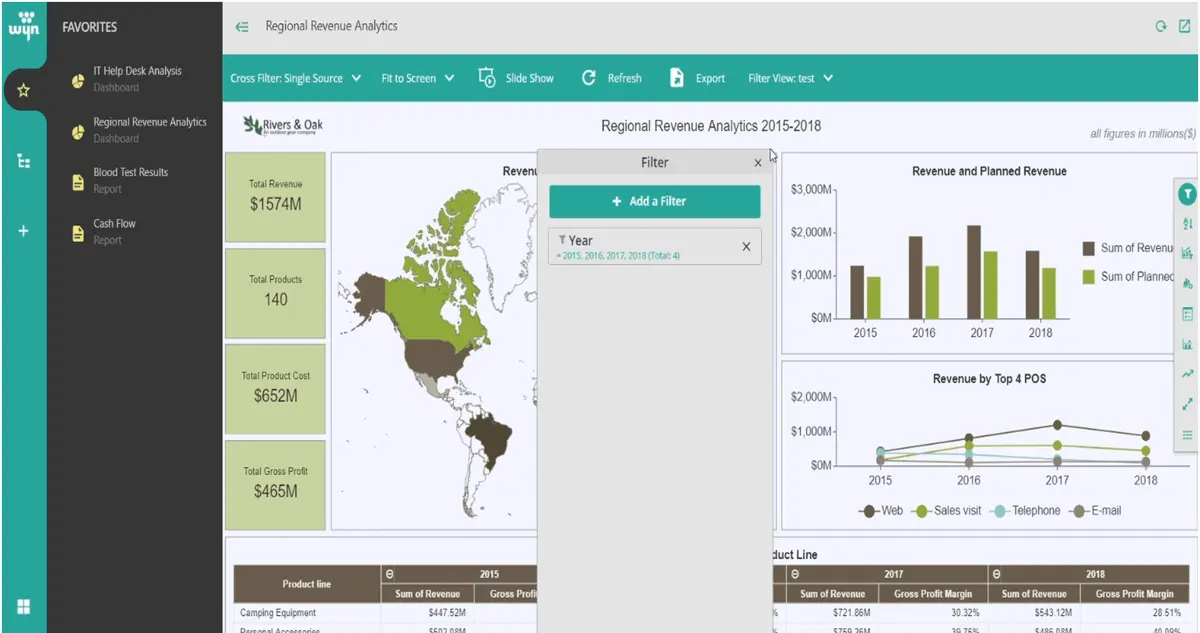Click the Blood Test Results report icon

click(x=78, y=182)
